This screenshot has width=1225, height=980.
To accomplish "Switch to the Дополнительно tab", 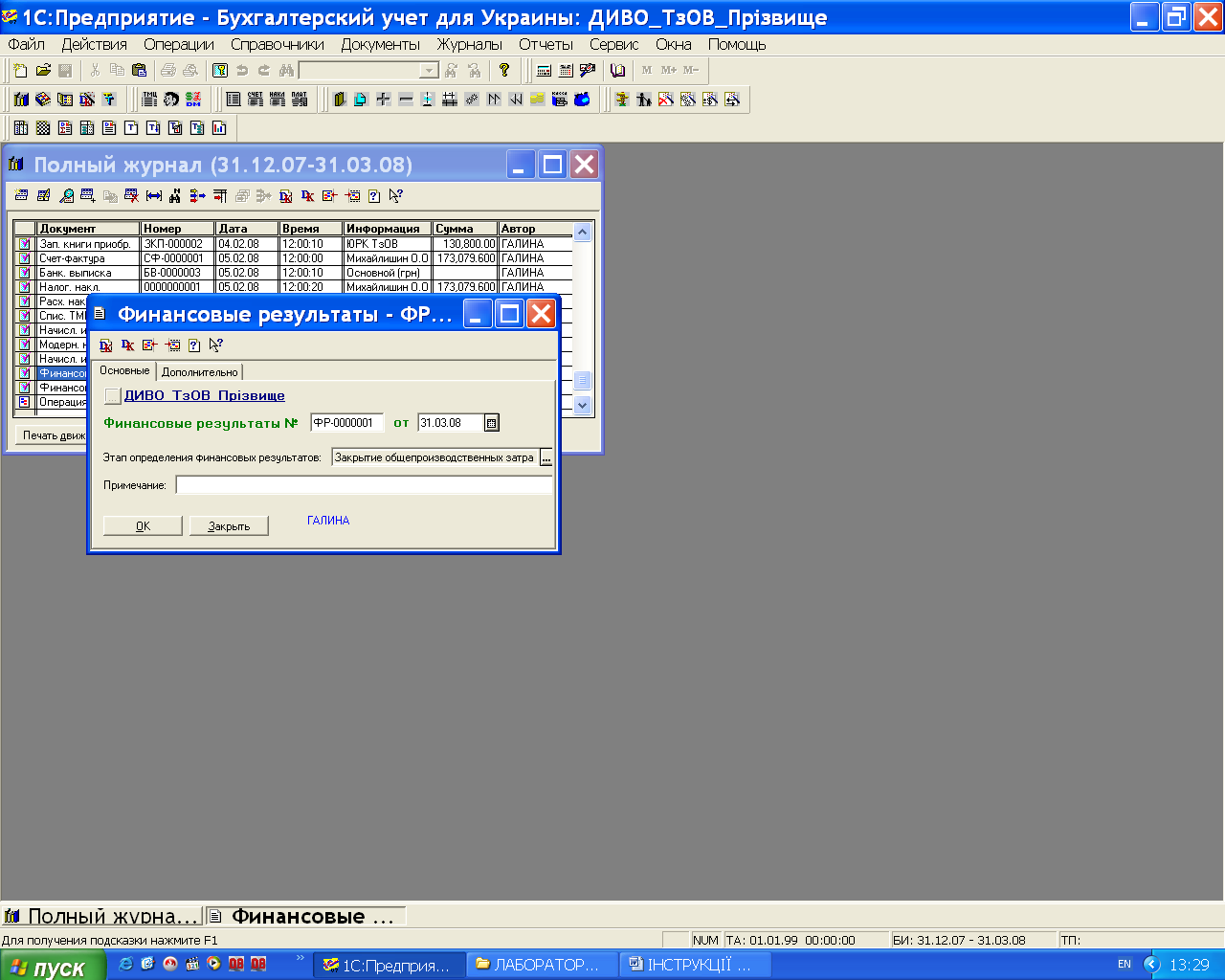I will 199,371.
